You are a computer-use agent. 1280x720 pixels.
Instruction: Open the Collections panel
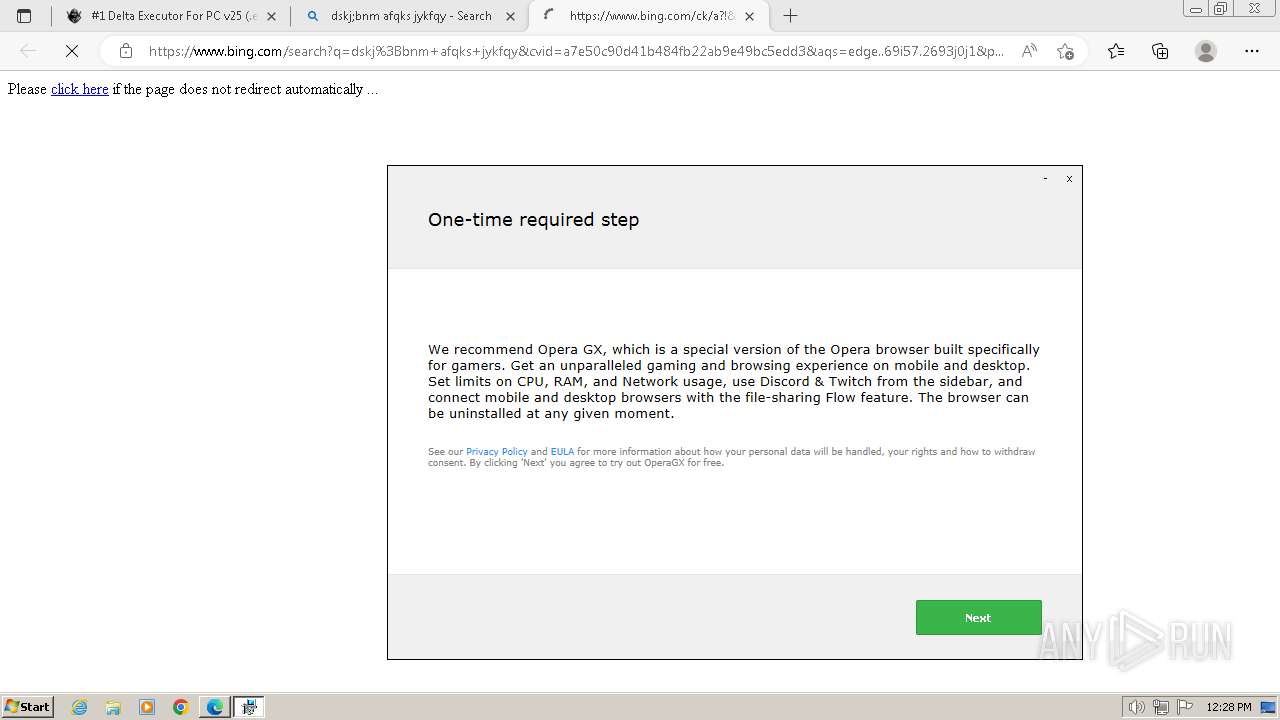(1160, 51)
